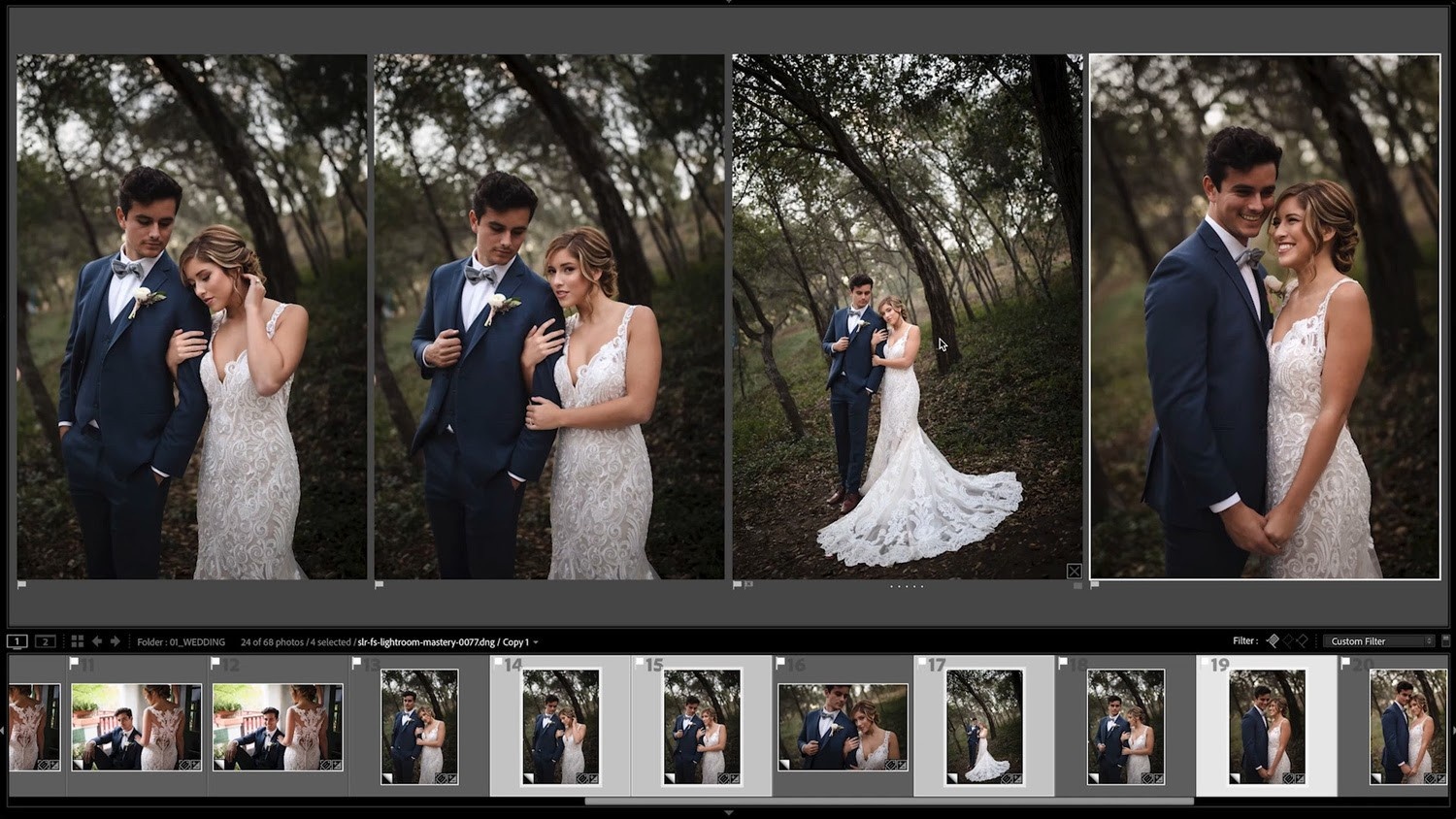The height and width of the screenshot is (819, 1456).
Task: Toggle flag on filmstrip thumbnail 13
Action: pos(356,664)
